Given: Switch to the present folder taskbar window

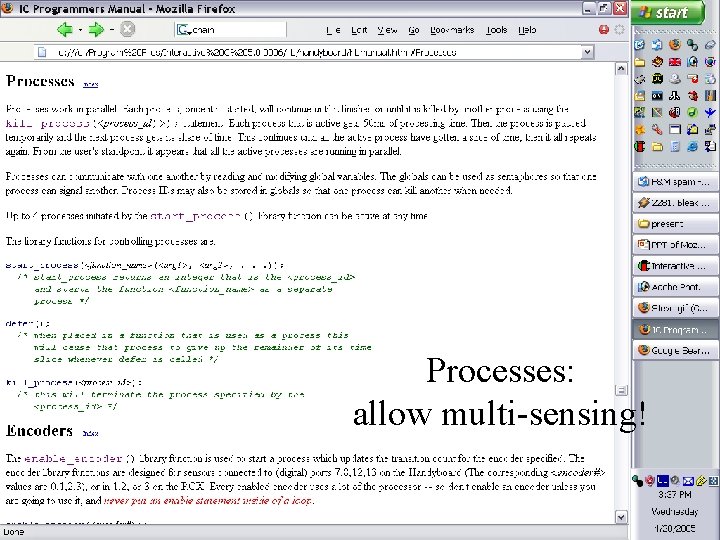Looking at the screenshot, I should coord(675,224).
